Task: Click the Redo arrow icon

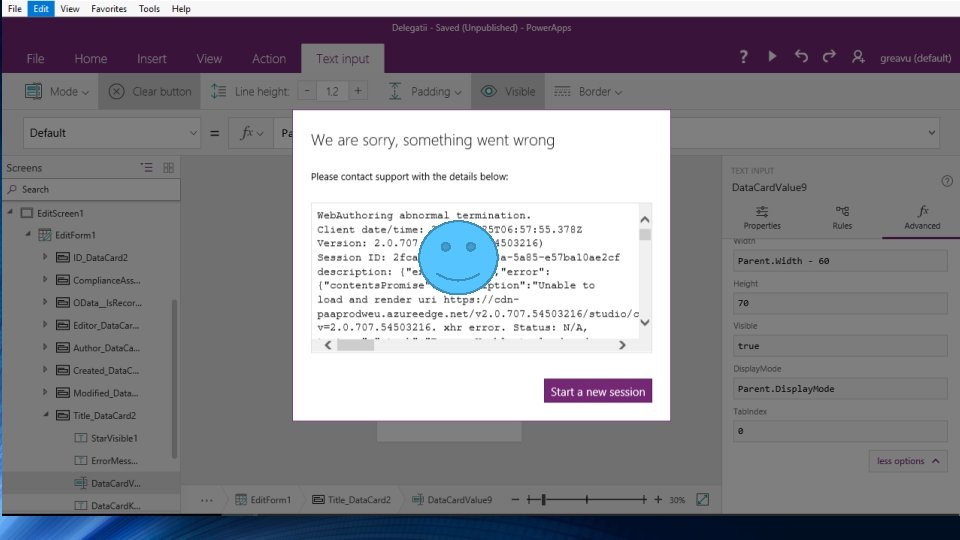Action: click(829, 56)
